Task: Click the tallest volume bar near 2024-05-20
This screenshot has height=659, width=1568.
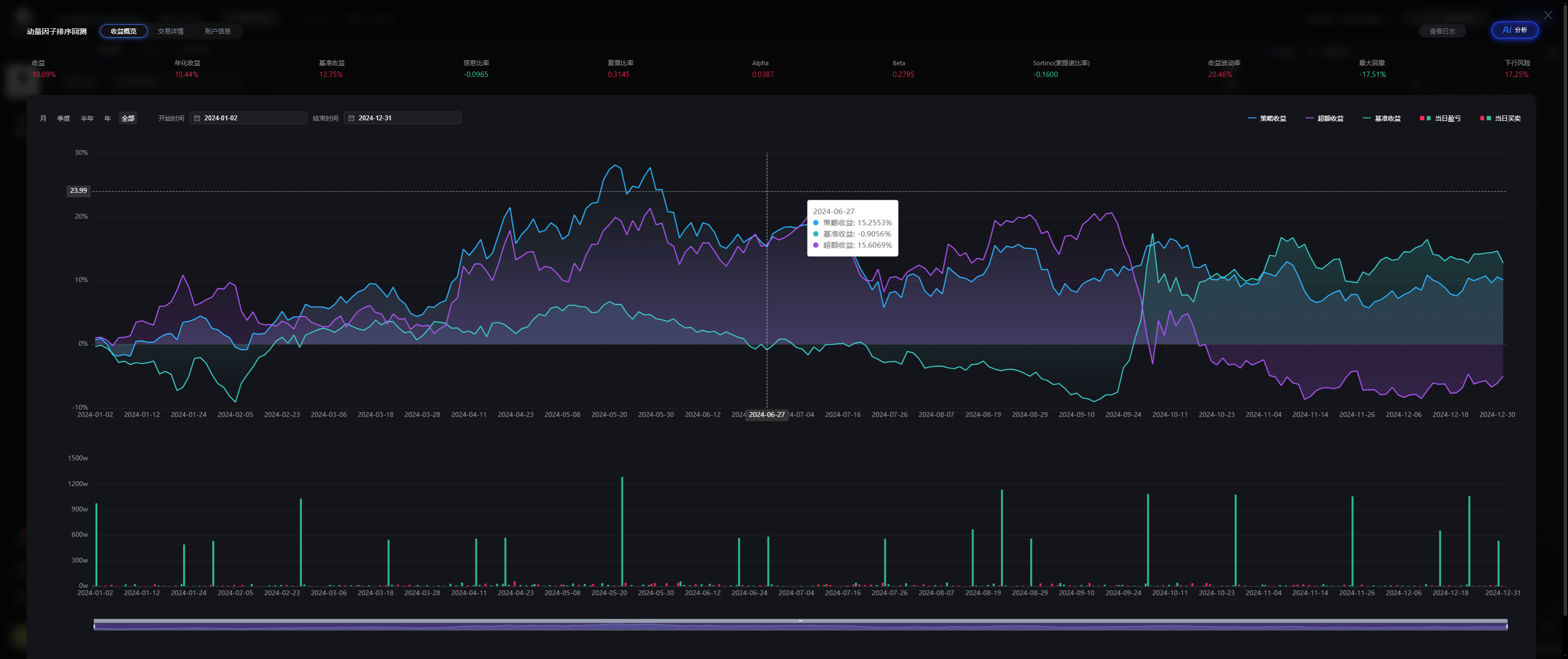Action: coord(622,531)
